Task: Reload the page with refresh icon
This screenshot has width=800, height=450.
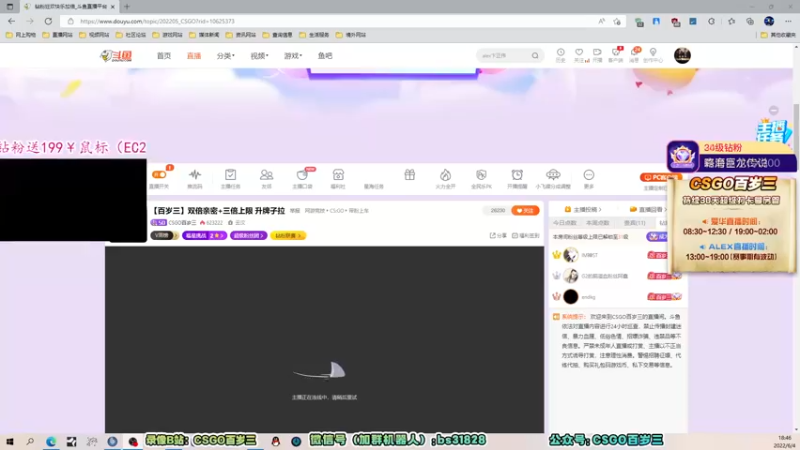Action: (48, 21)
